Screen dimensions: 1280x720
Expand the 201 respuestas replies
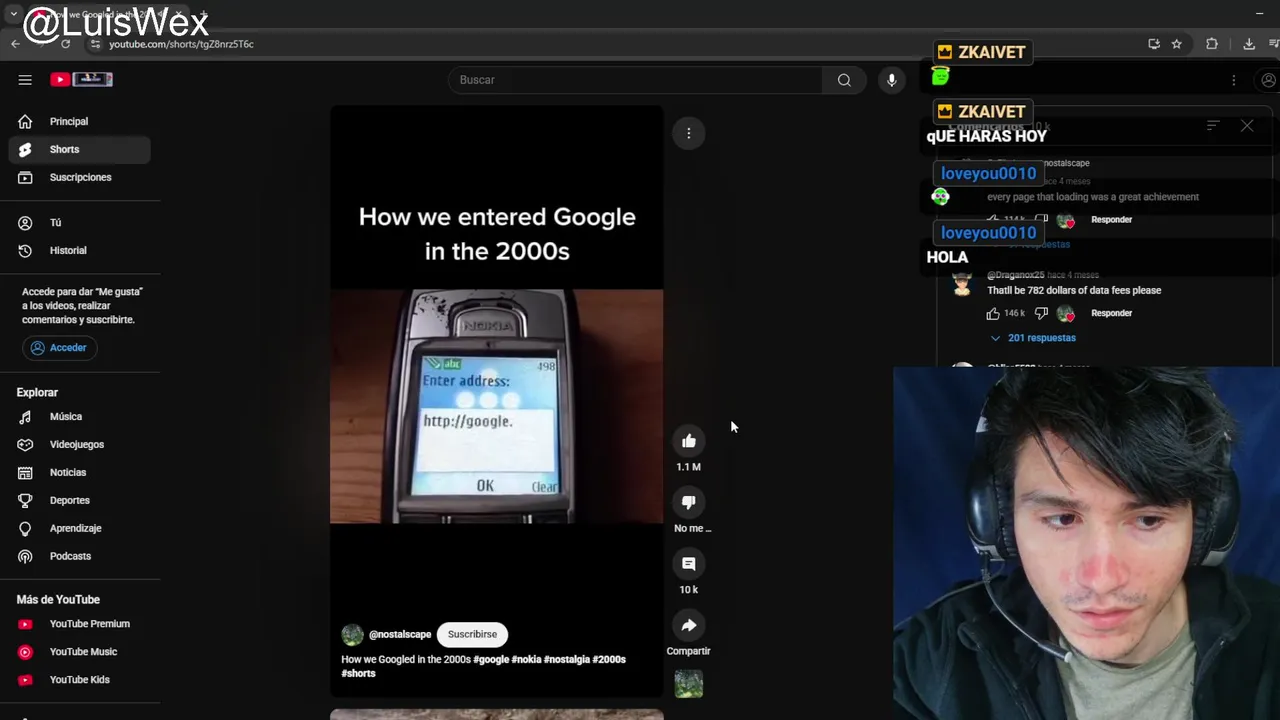[1032, 338]
